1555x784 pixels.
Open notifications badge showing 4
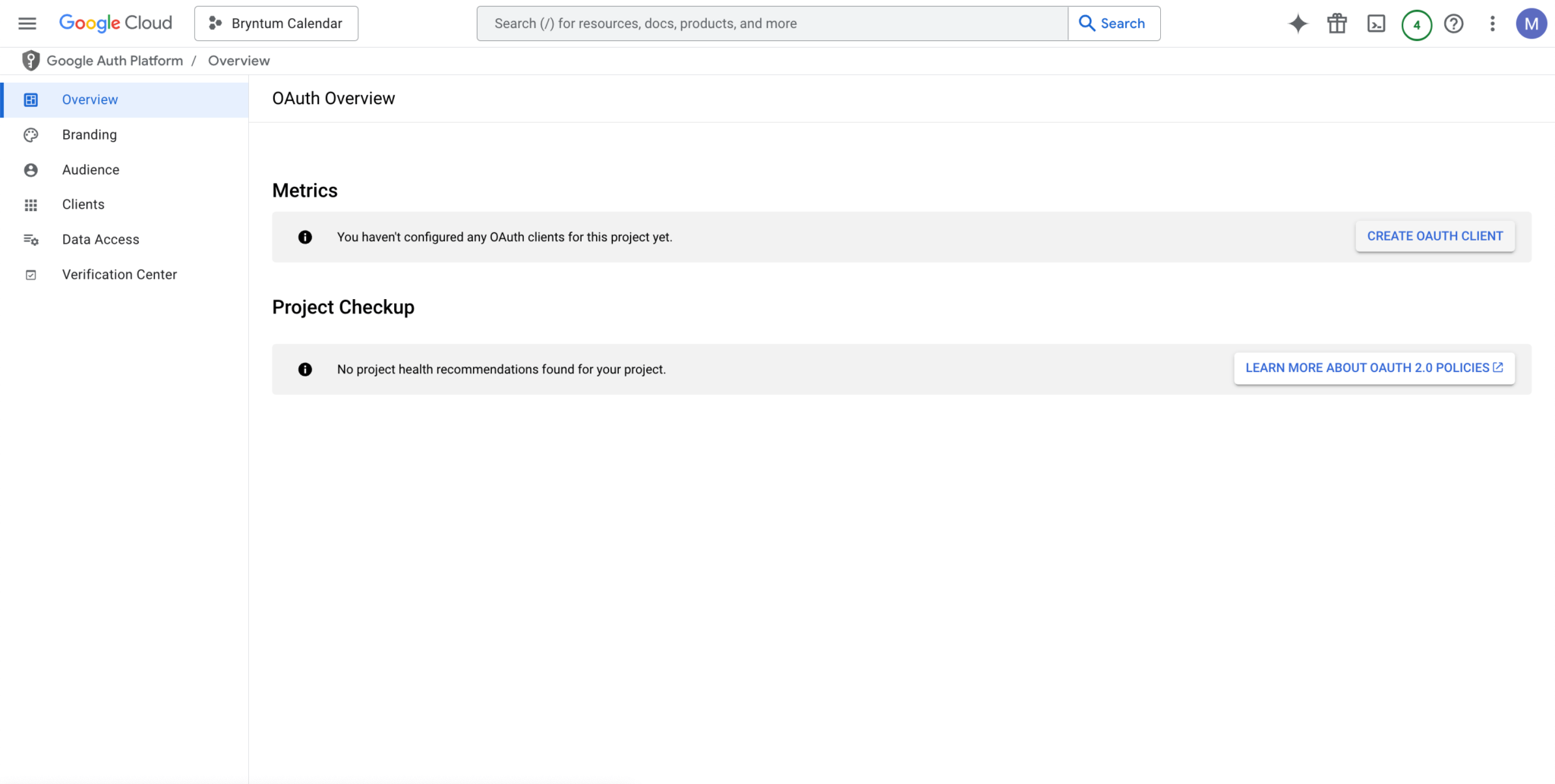coord(1416,24)
